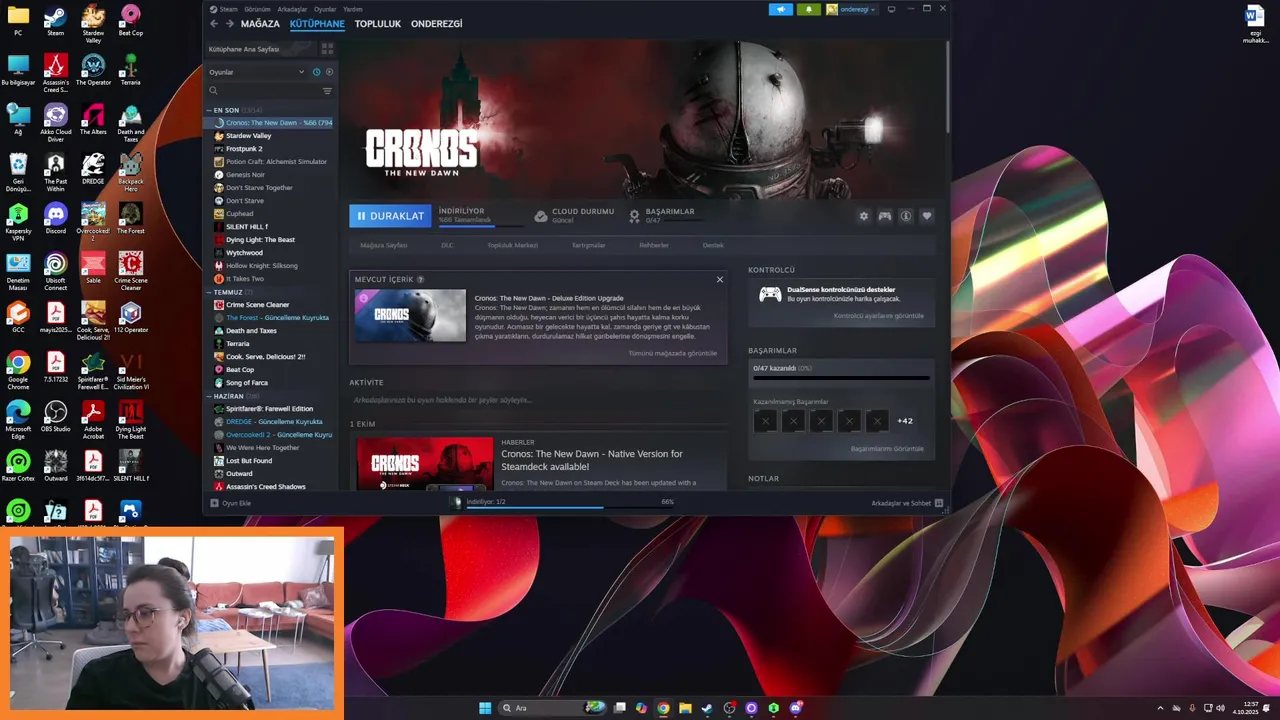This screenshot has height=720, width=1280.
Task: Open Discord icon on taskbar
Action: point(796,708)
